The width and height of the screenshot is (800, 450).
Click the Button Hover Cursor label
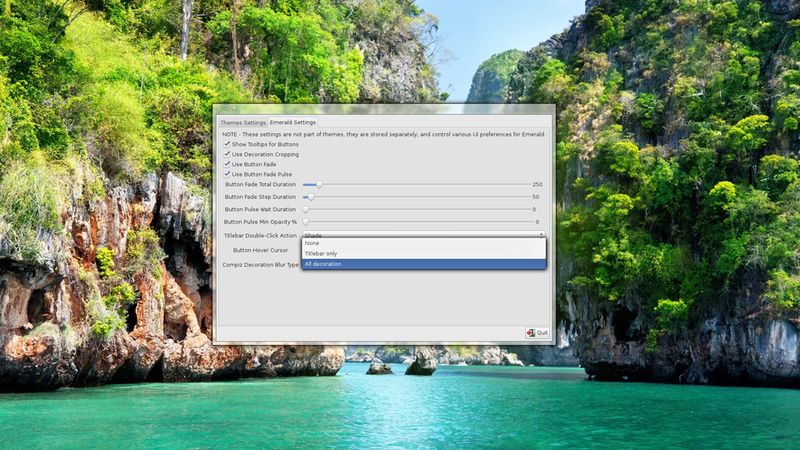260,250
